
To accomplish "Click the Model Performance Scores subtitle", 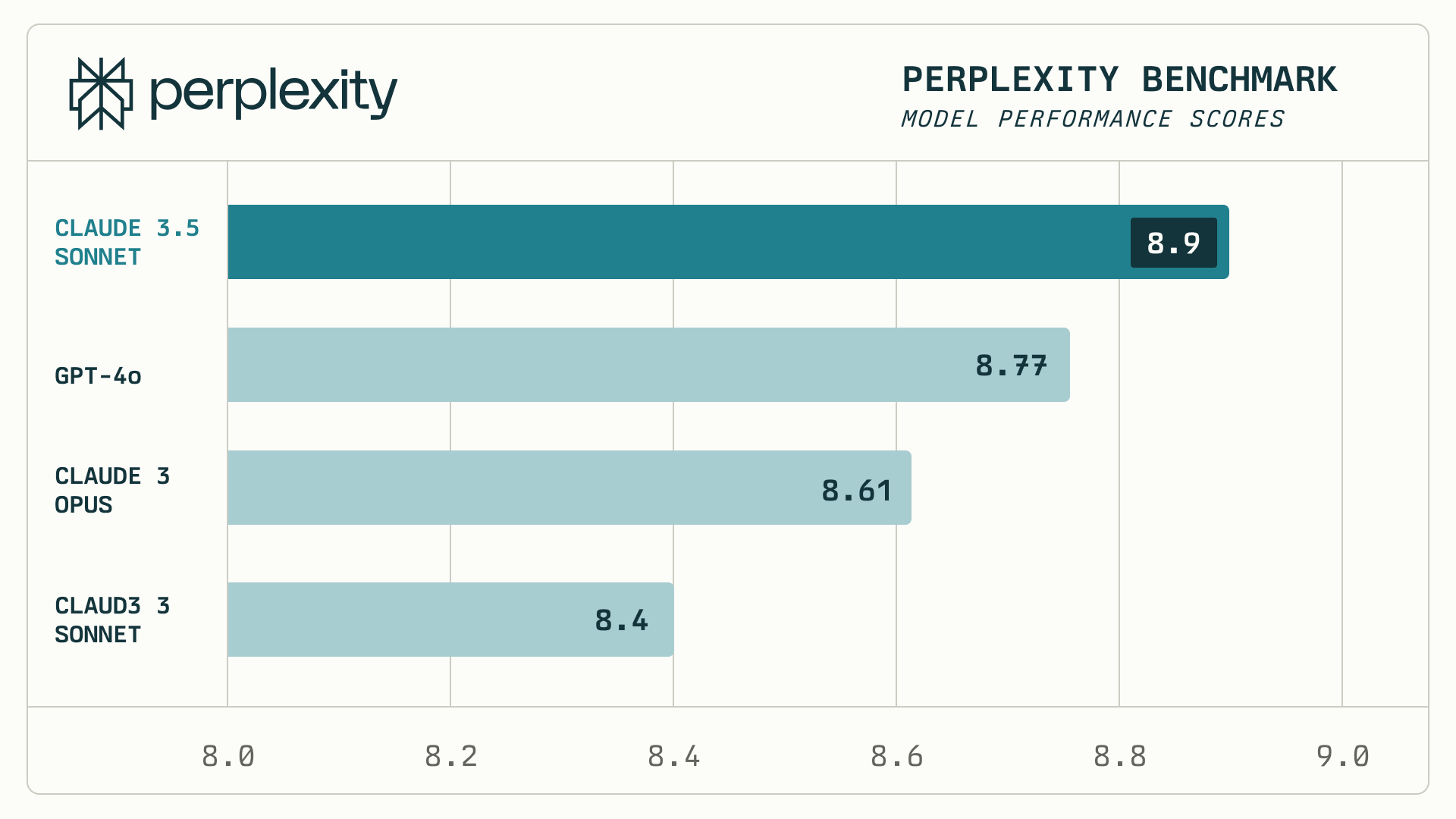I will coord(1092,119).
